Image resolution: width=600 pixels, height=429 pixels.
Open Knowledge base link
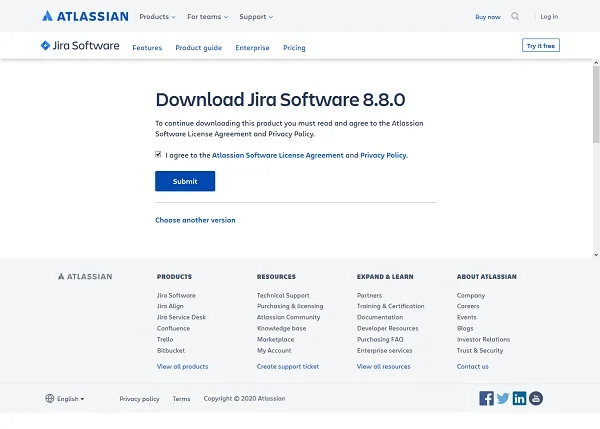coord(281,328)
